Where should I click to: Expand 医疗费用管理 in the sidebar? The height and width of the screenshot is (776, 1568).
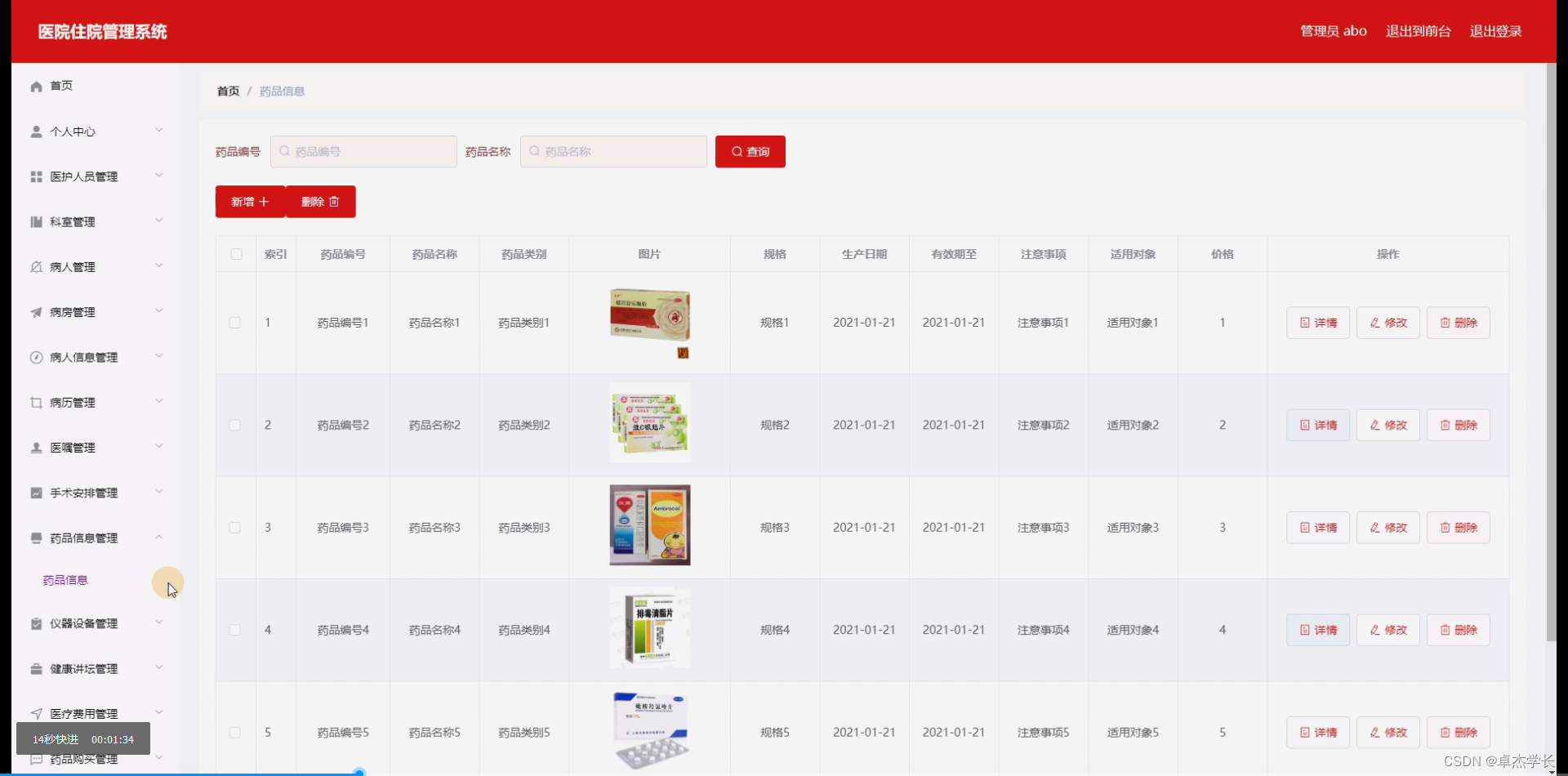point(159,711)
